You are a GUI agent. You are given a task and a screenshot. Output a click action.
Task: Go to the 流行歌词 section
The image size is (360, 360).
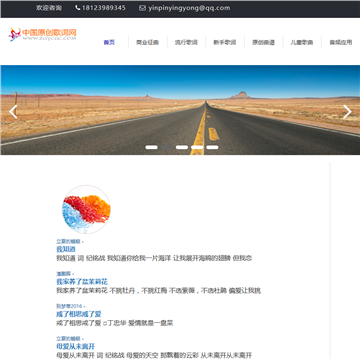186,42
